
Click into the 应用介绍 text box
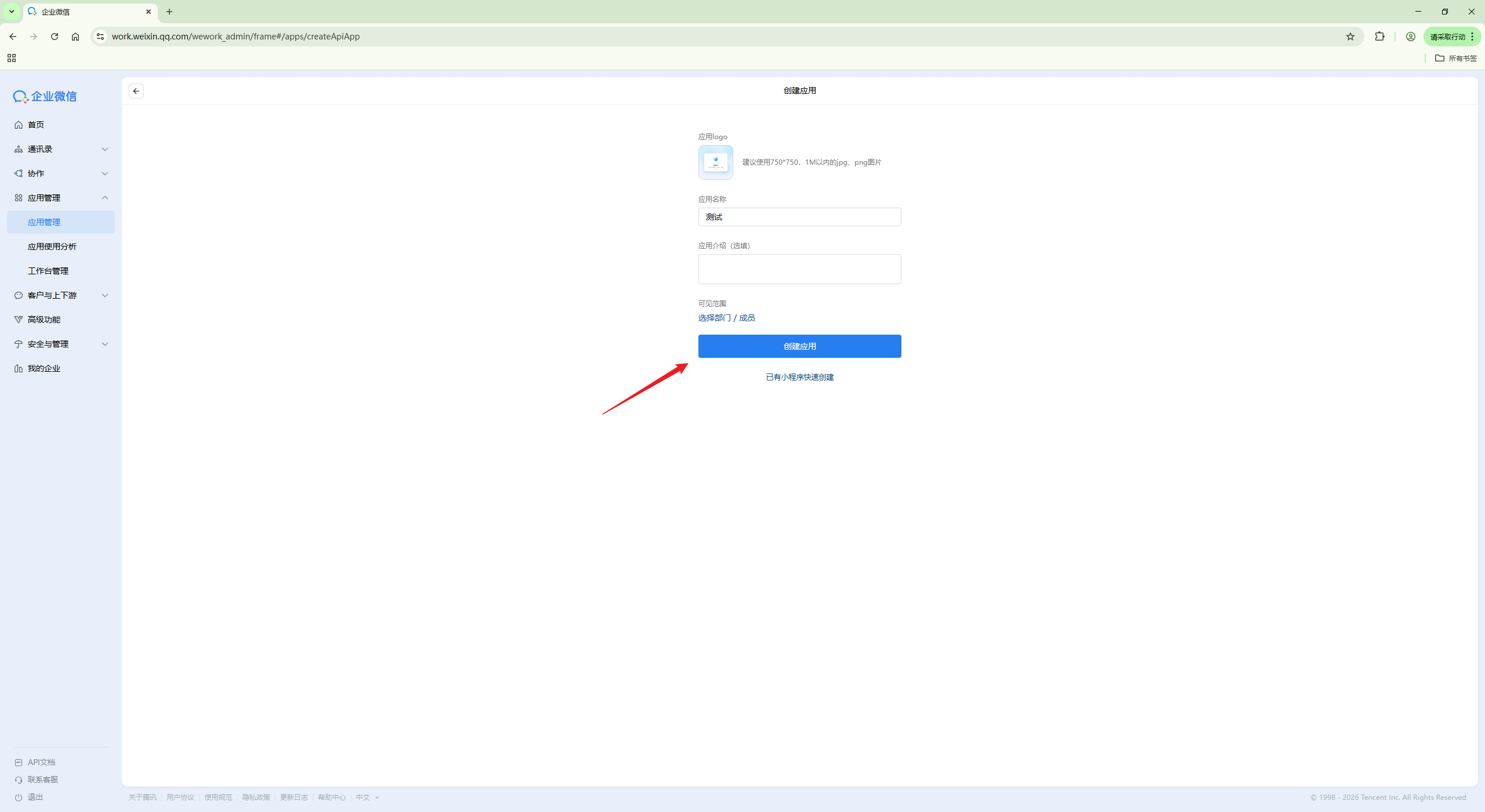pos(799,269)
